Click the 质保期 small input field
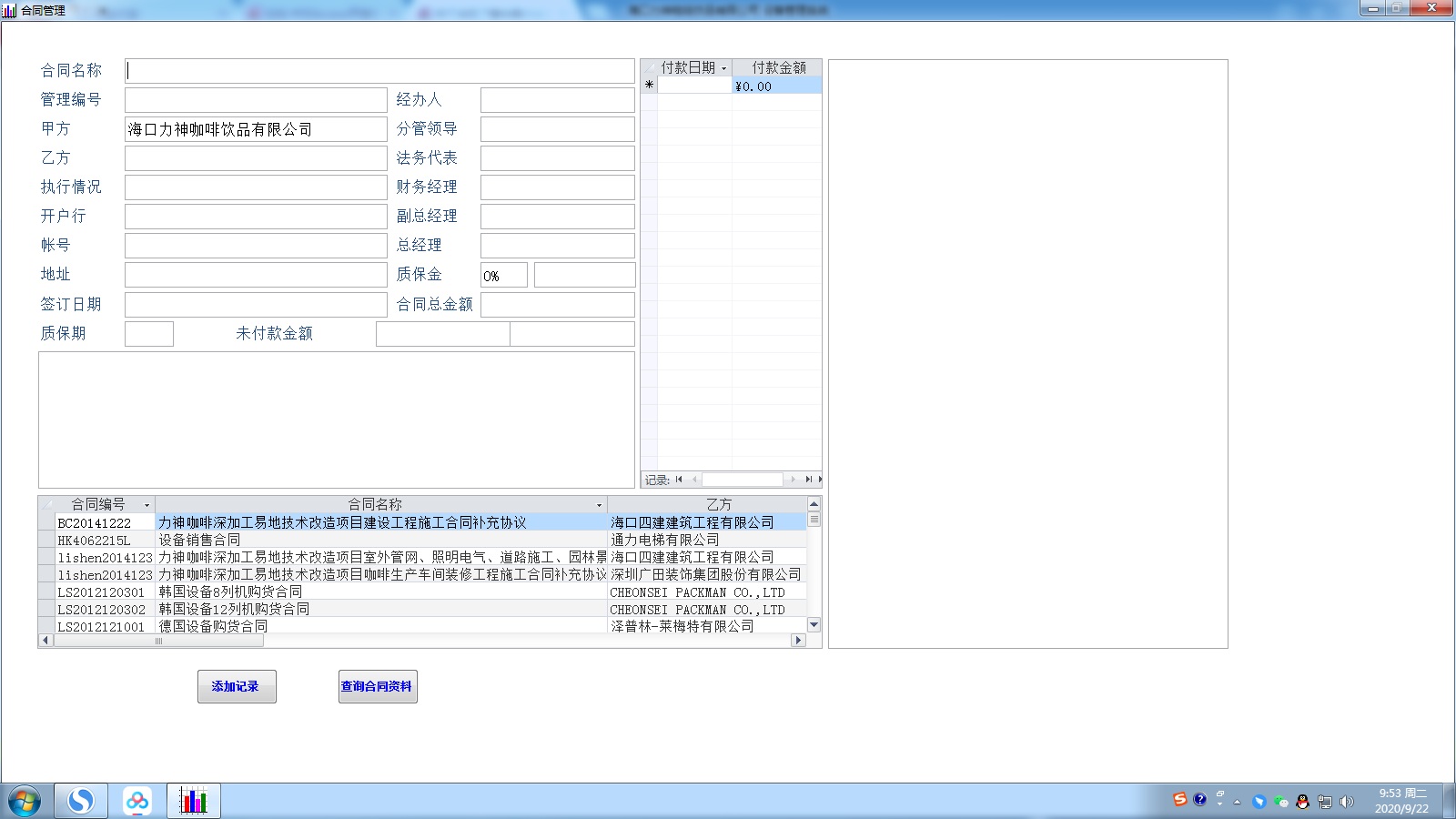 click(x=149, y=334)
